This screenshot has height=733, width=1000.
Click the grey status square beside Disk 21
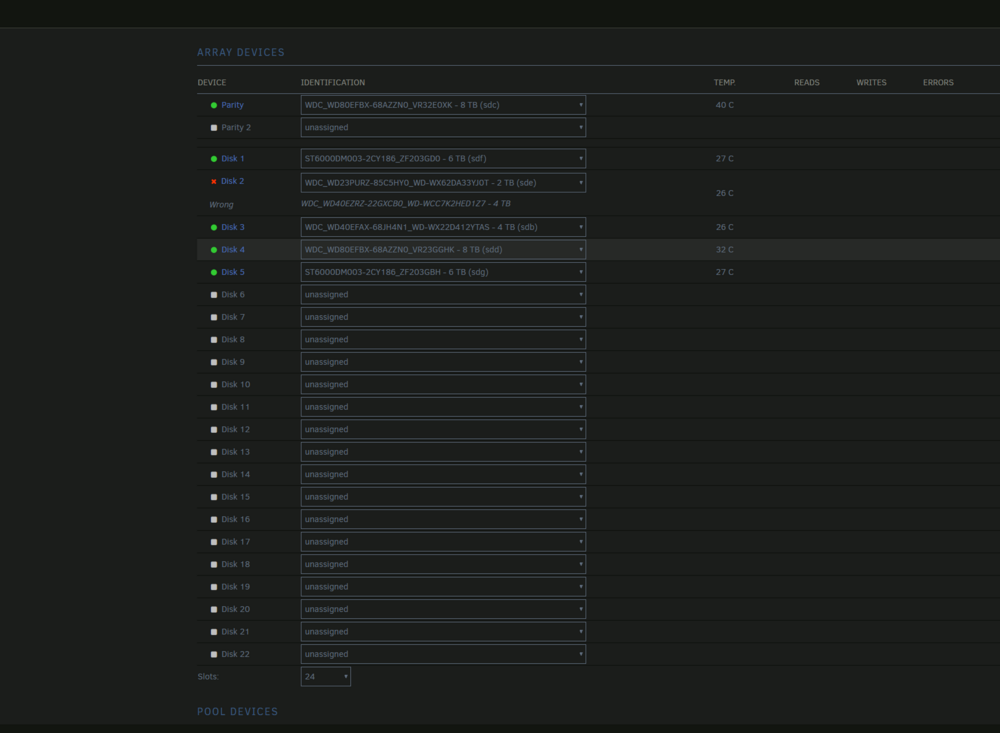click(x=214, y=632)
